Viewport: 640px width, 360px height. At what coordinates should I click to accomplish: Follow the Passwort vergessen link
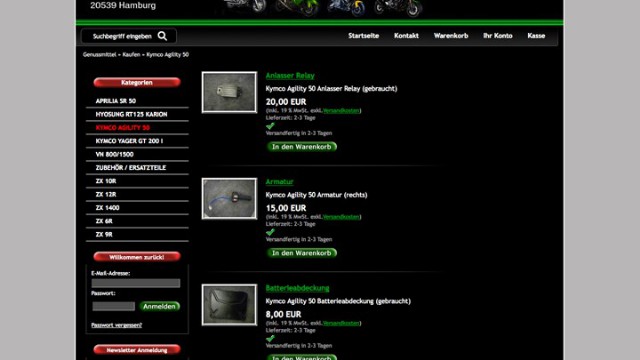[116, 325]
